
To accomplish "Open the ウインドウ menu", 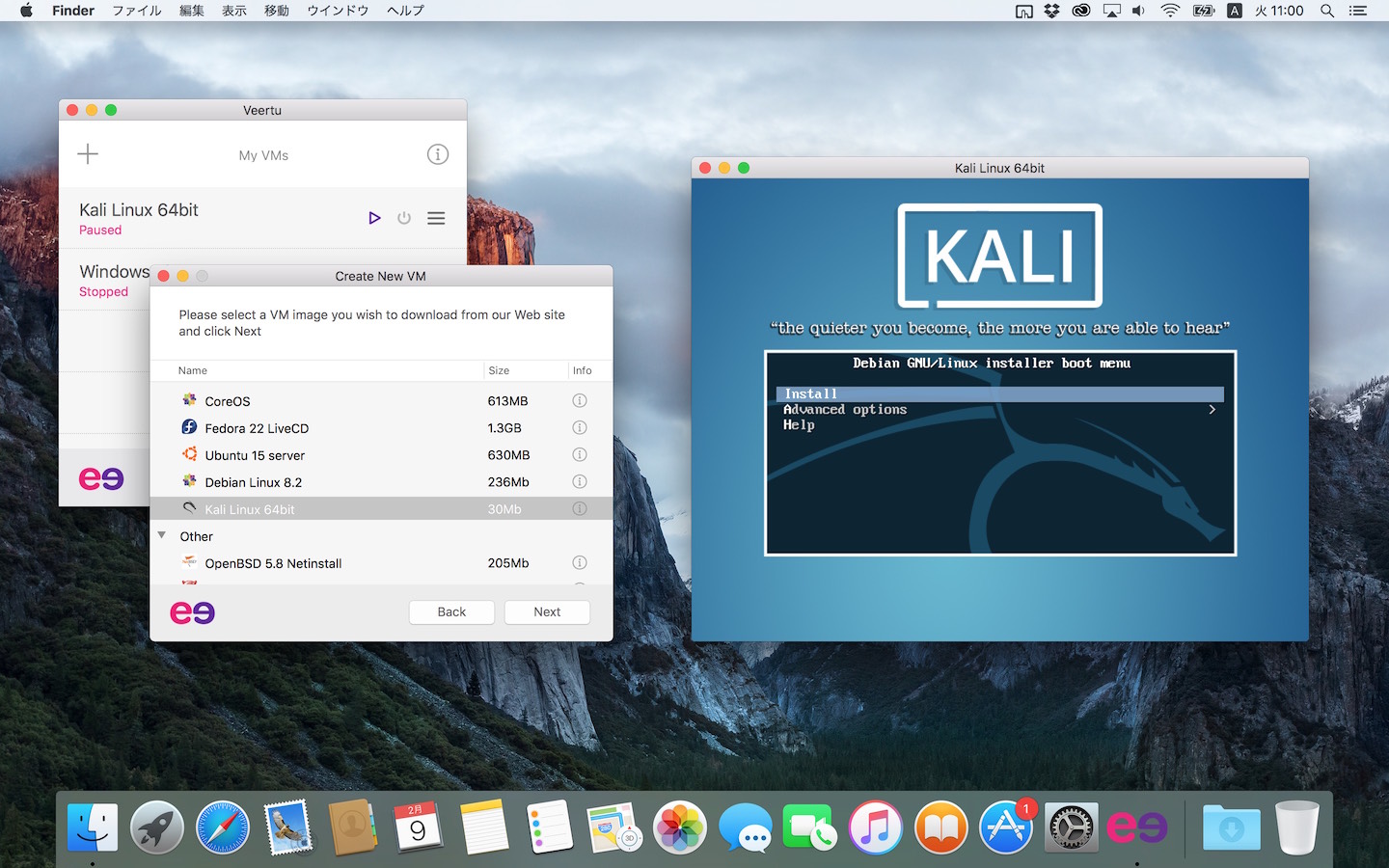I will pos(338,11).
